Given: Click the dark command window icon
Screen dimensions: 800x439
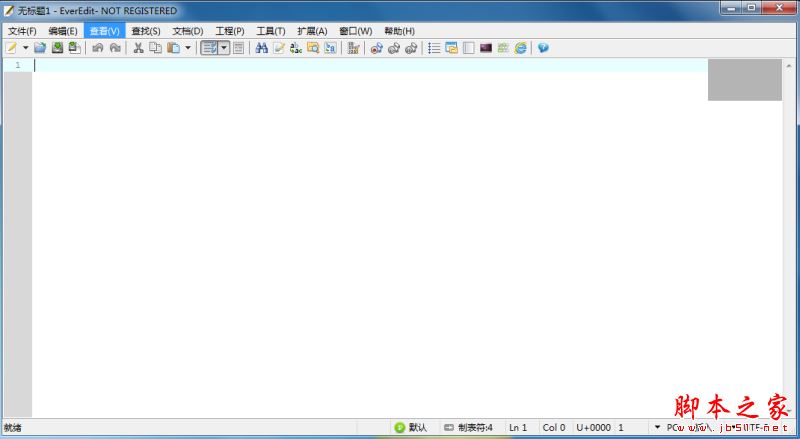Looking at the screenshot, I should [486, 48].
